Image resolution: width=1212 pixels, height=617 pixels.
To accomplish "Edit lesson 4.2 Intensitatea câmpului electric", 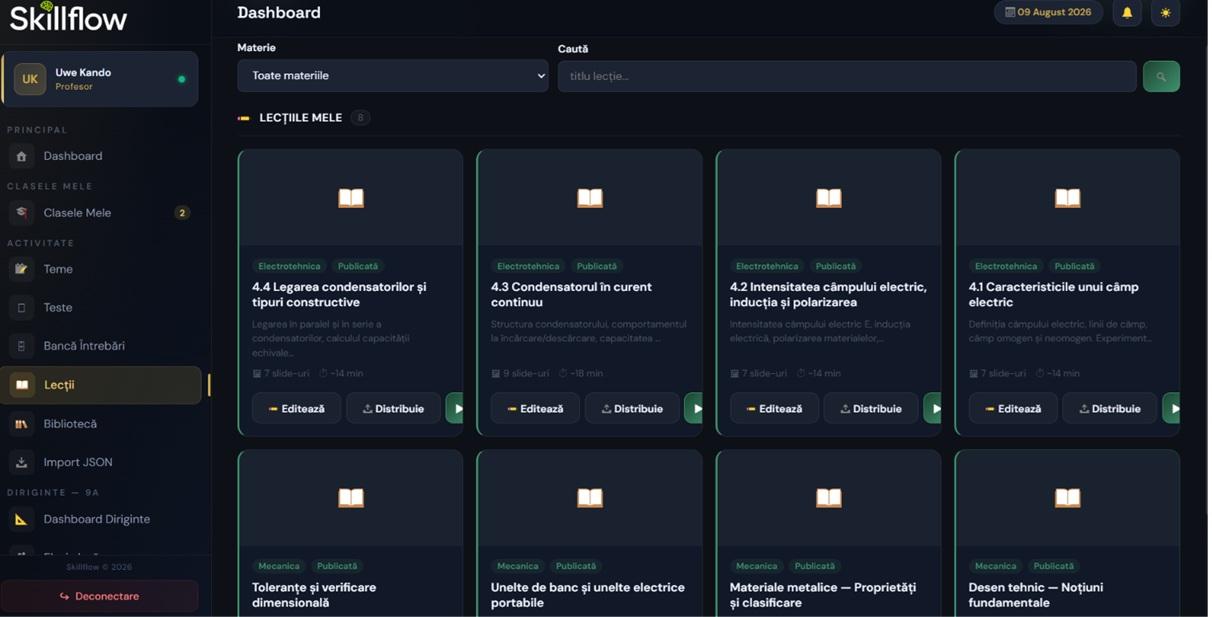I will coord(776,410).
